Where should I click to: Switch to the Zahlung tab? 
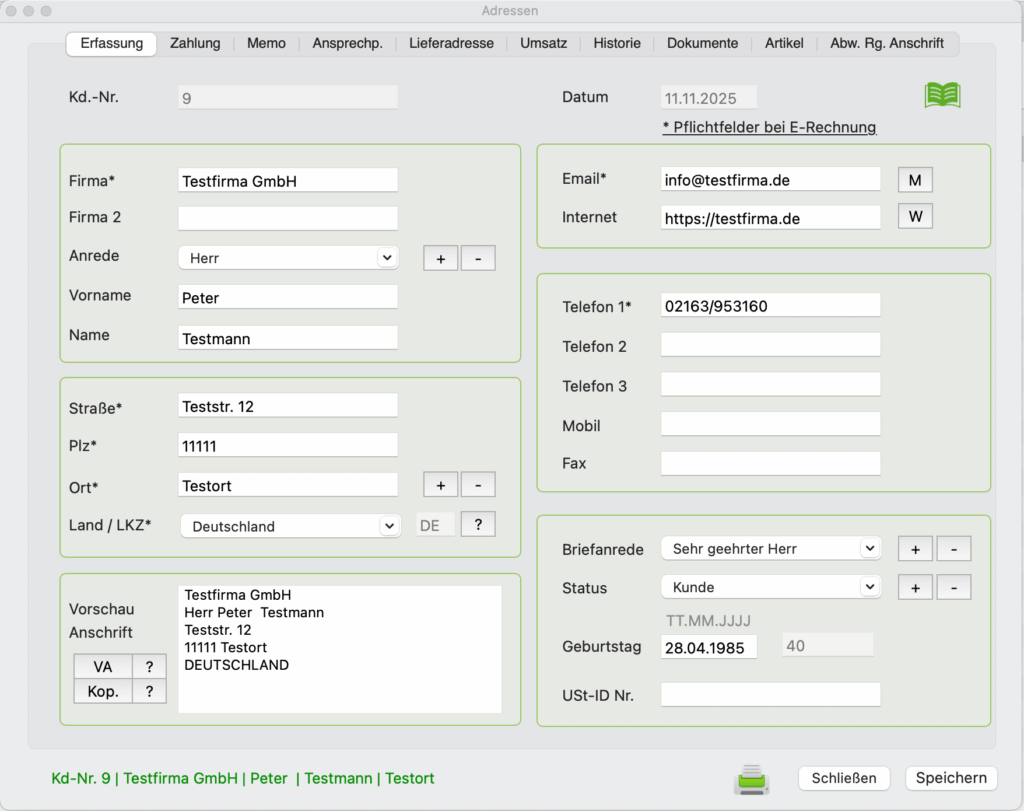(x=195, y=44)
